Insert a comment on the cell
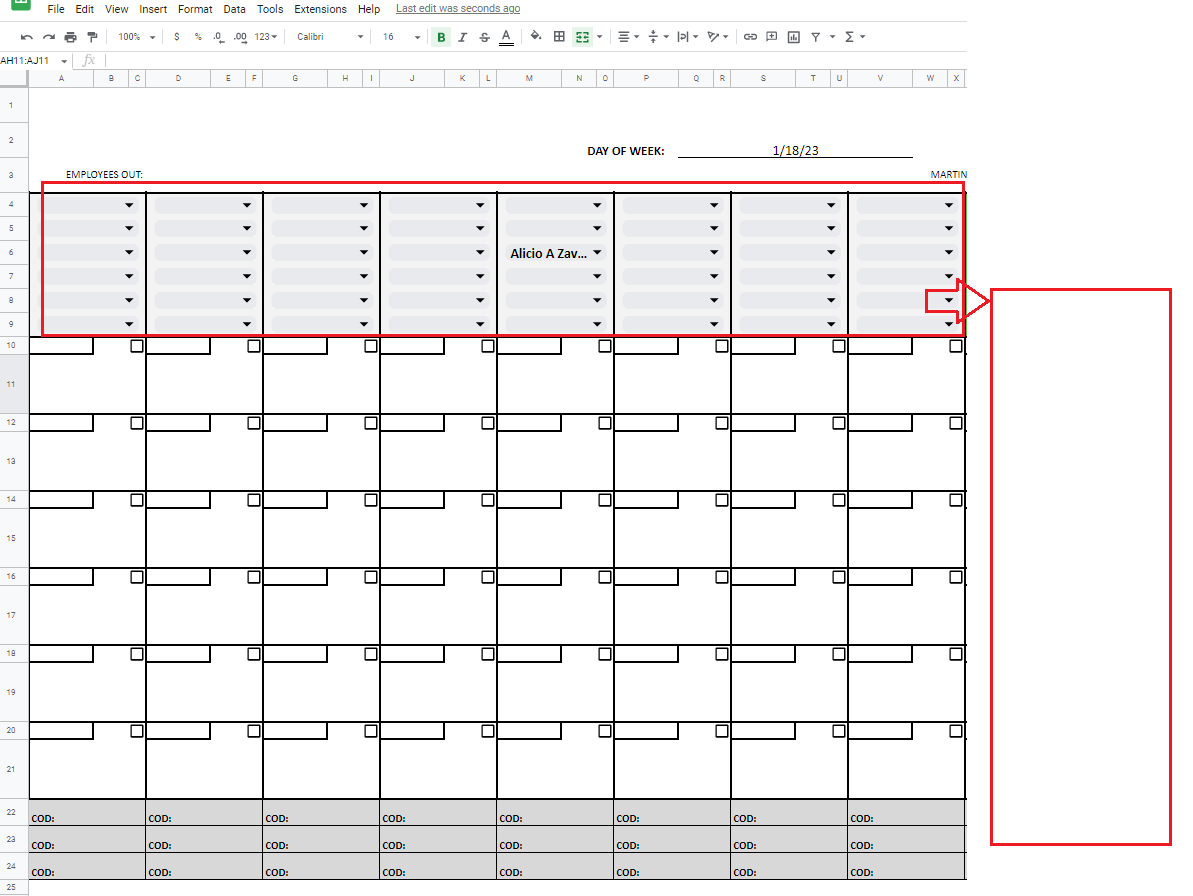 pyautogui.click(x=771, y=36)
